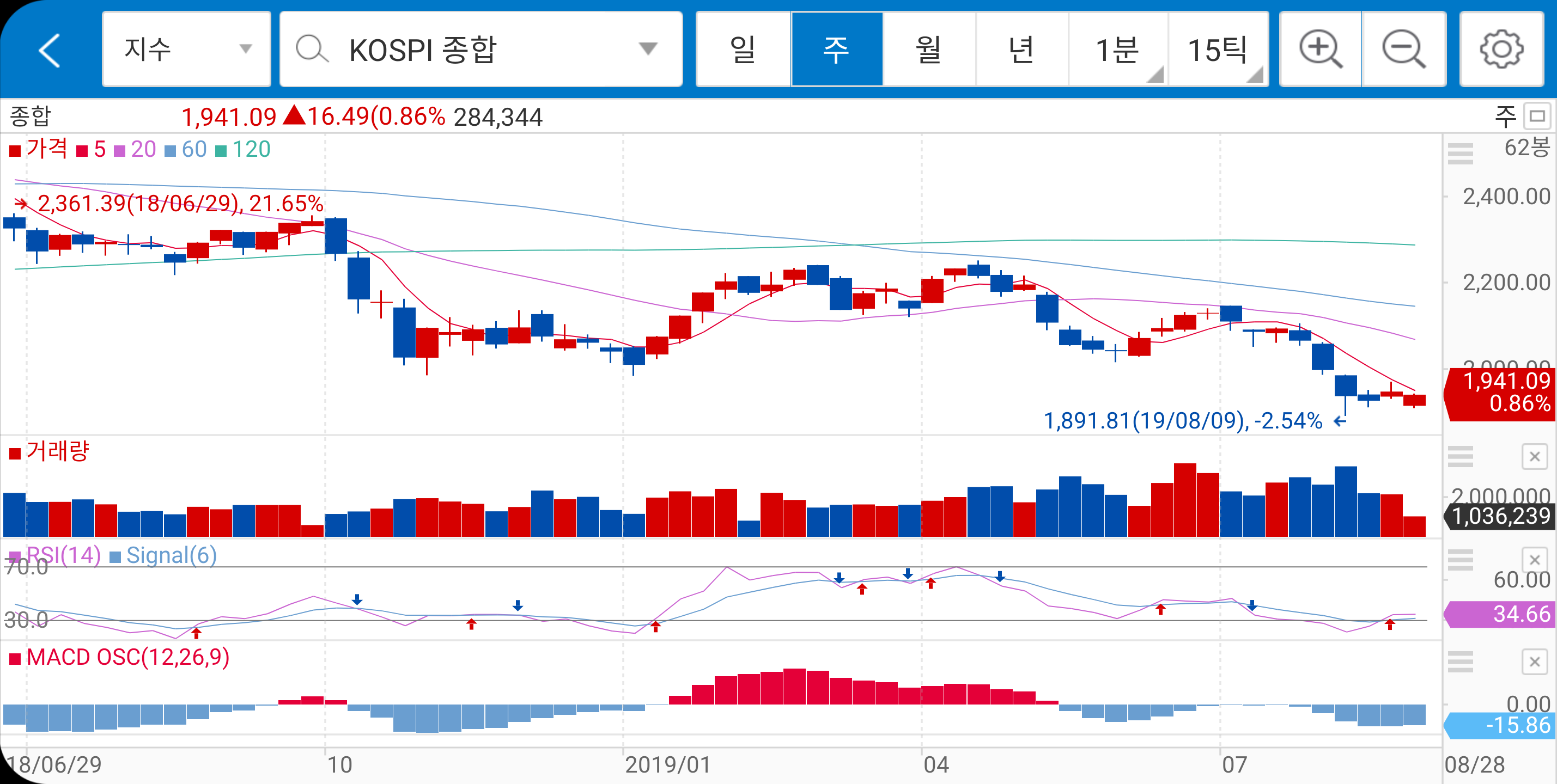This screenshot has width=1557, height=784.
Task: Switch to the monthly (월) chart tab
Action: pyautogui.click(x=929, y=50)
